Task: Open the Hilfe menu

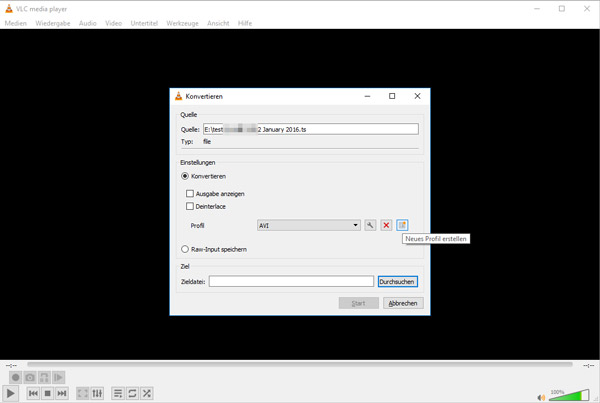Action: pos(245,23)
